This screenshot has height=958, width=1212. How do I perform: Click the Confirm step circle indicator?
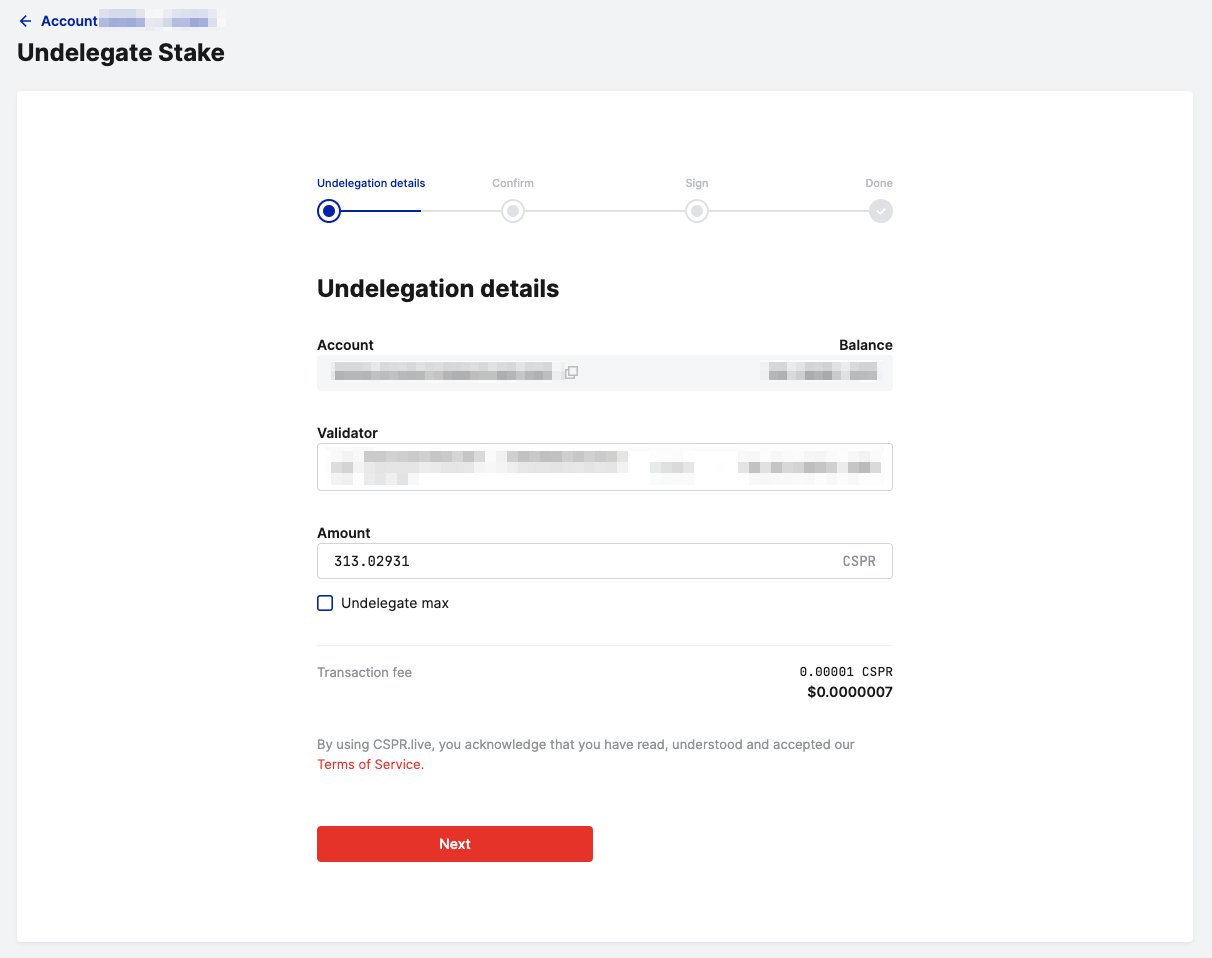pyautogui.click(x=513, y=211)
